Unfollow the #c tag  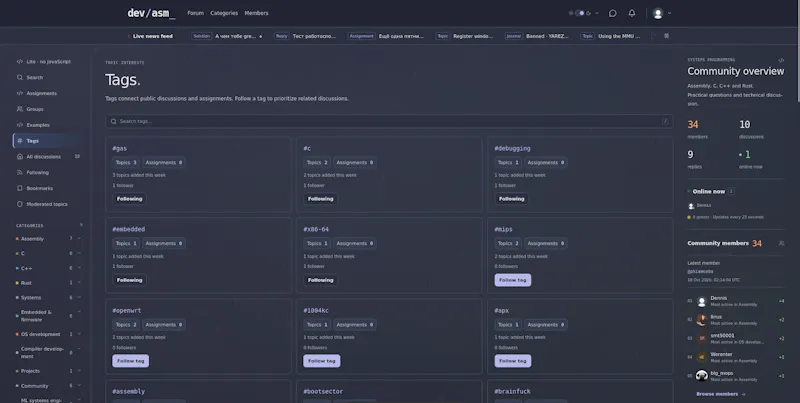[x=320, y=199]
